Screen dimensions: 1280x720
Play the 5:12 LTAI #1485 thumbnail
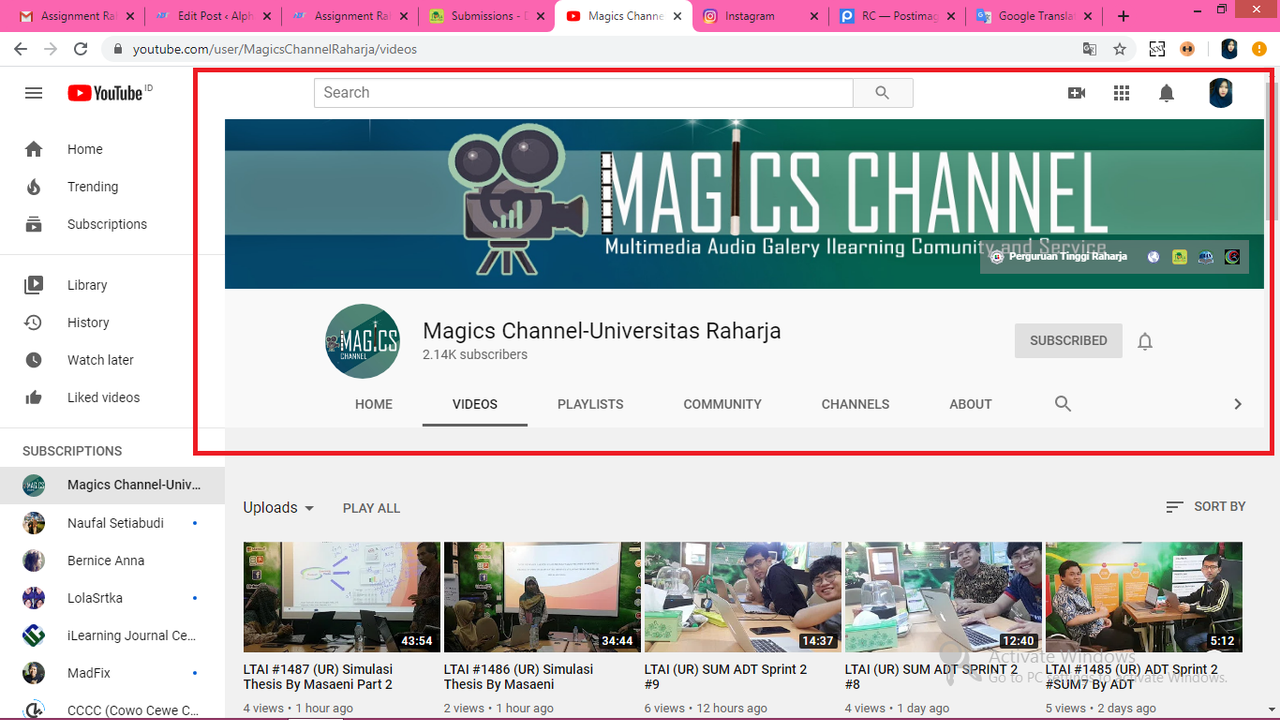[1144, 597]
